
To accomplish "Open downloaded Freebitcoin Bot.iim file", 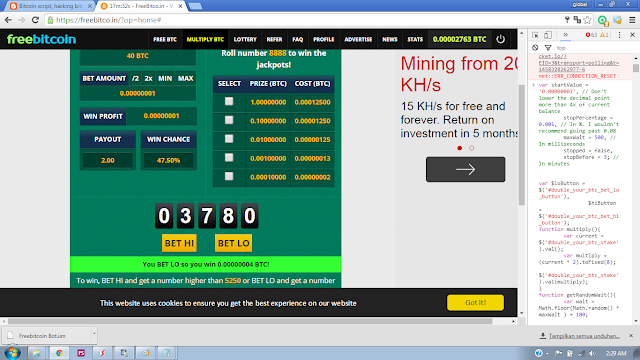I will 46,336.
